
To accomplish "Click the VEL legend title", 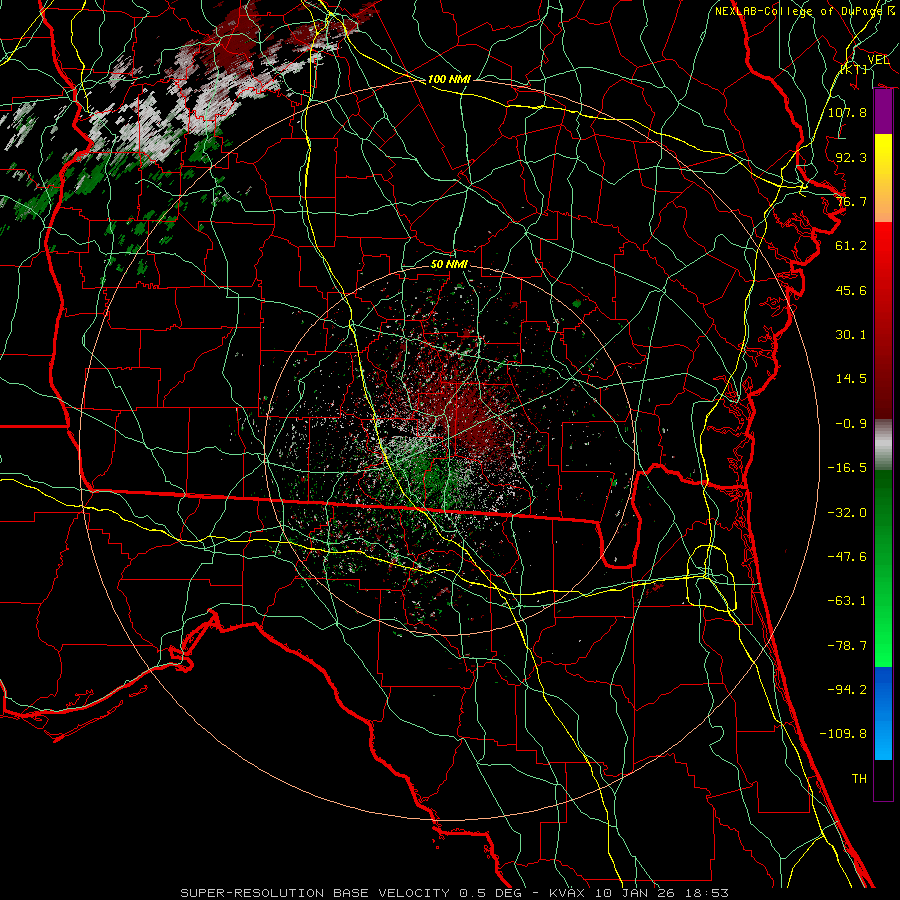I will click(878, 60).
